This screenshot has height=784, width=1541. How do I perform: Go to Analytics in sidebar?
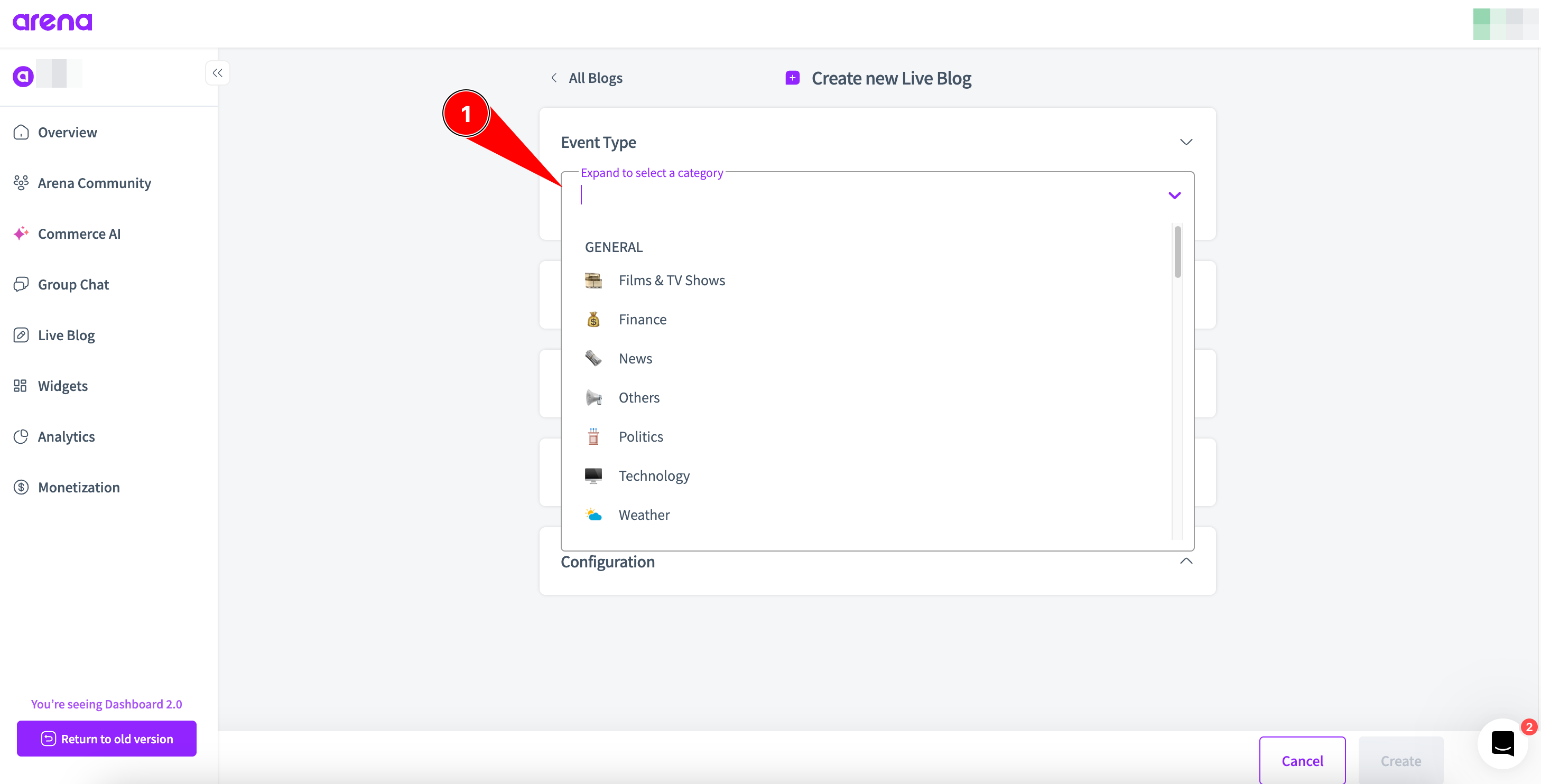click(x=66, y=436)
